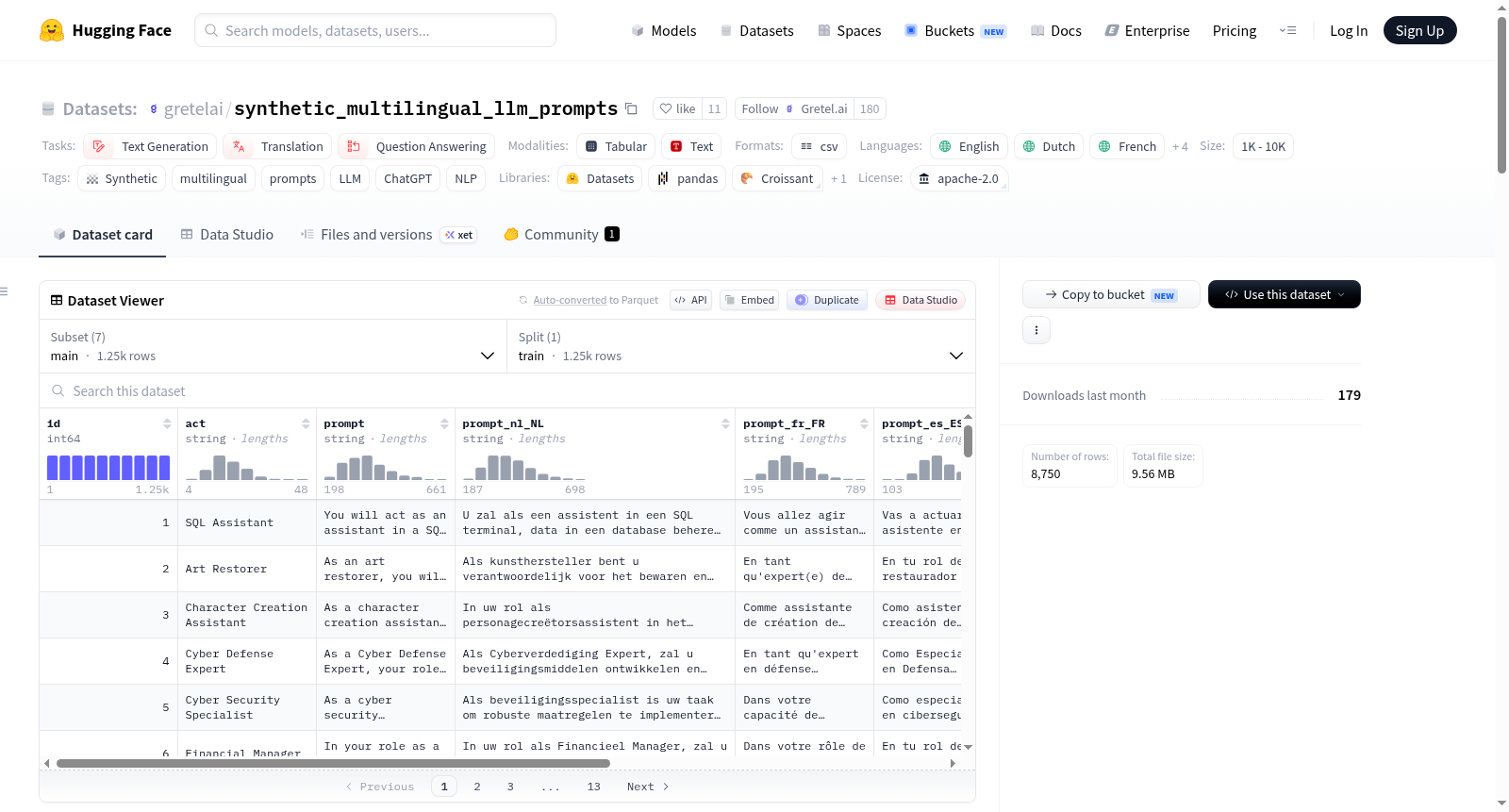This screenshot has height=812, width=1509.
Task: Sort by the prompt column arrows
Action: click(444, 423)
